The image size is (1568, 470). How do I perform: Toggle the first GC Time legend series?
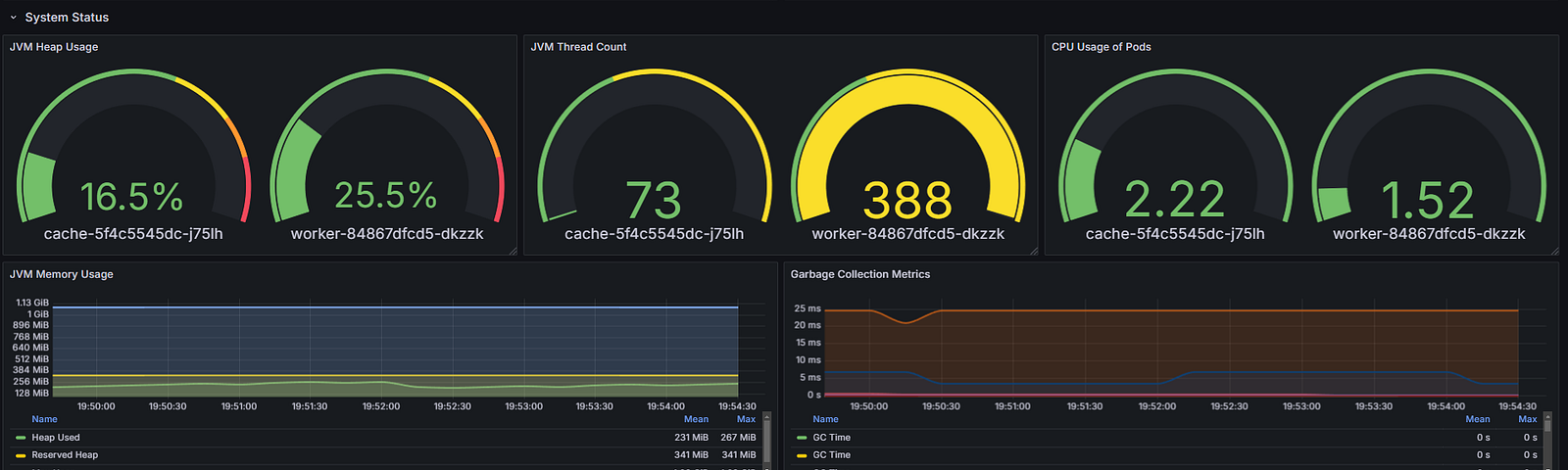pyautogui.click(x=831, y=438)
